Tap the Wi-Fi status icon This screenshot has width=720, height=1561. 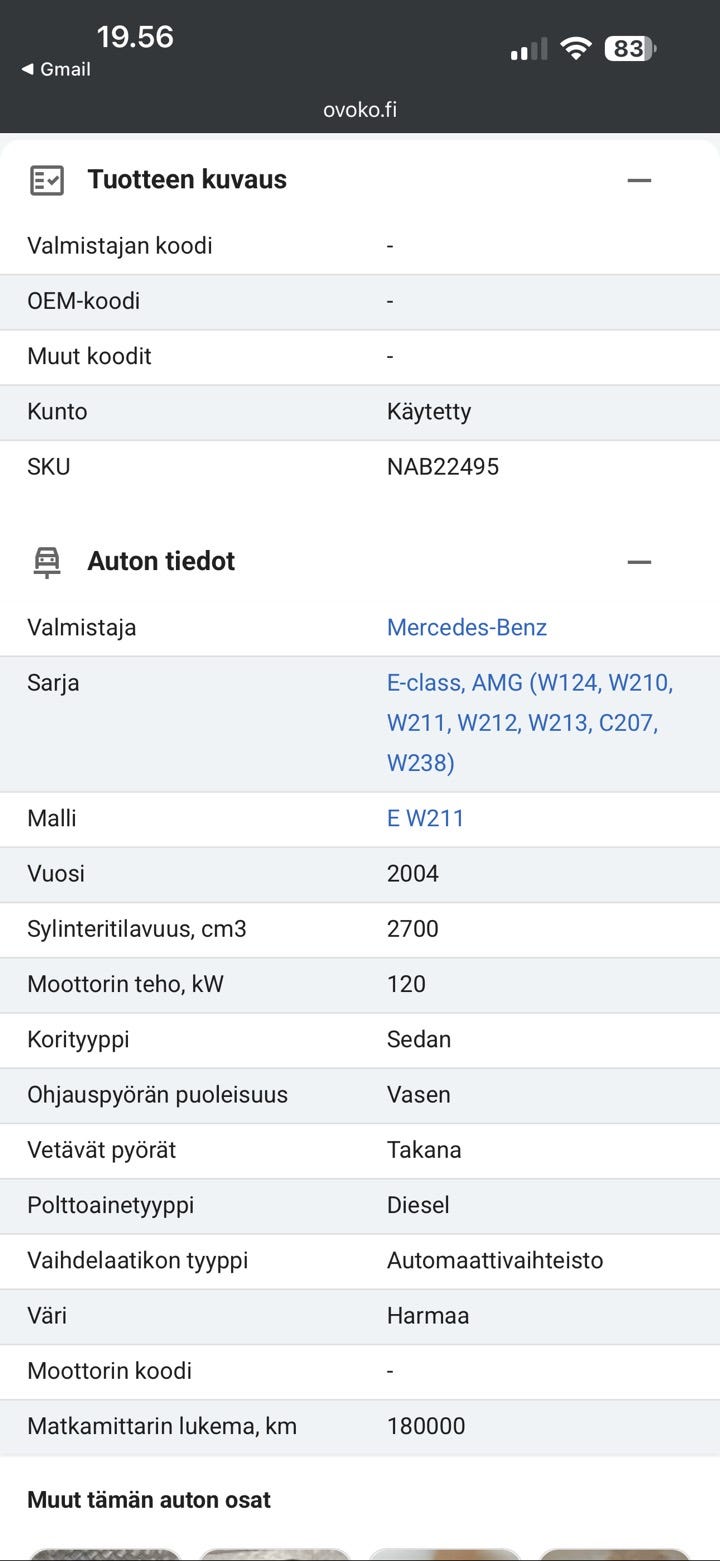576,48
